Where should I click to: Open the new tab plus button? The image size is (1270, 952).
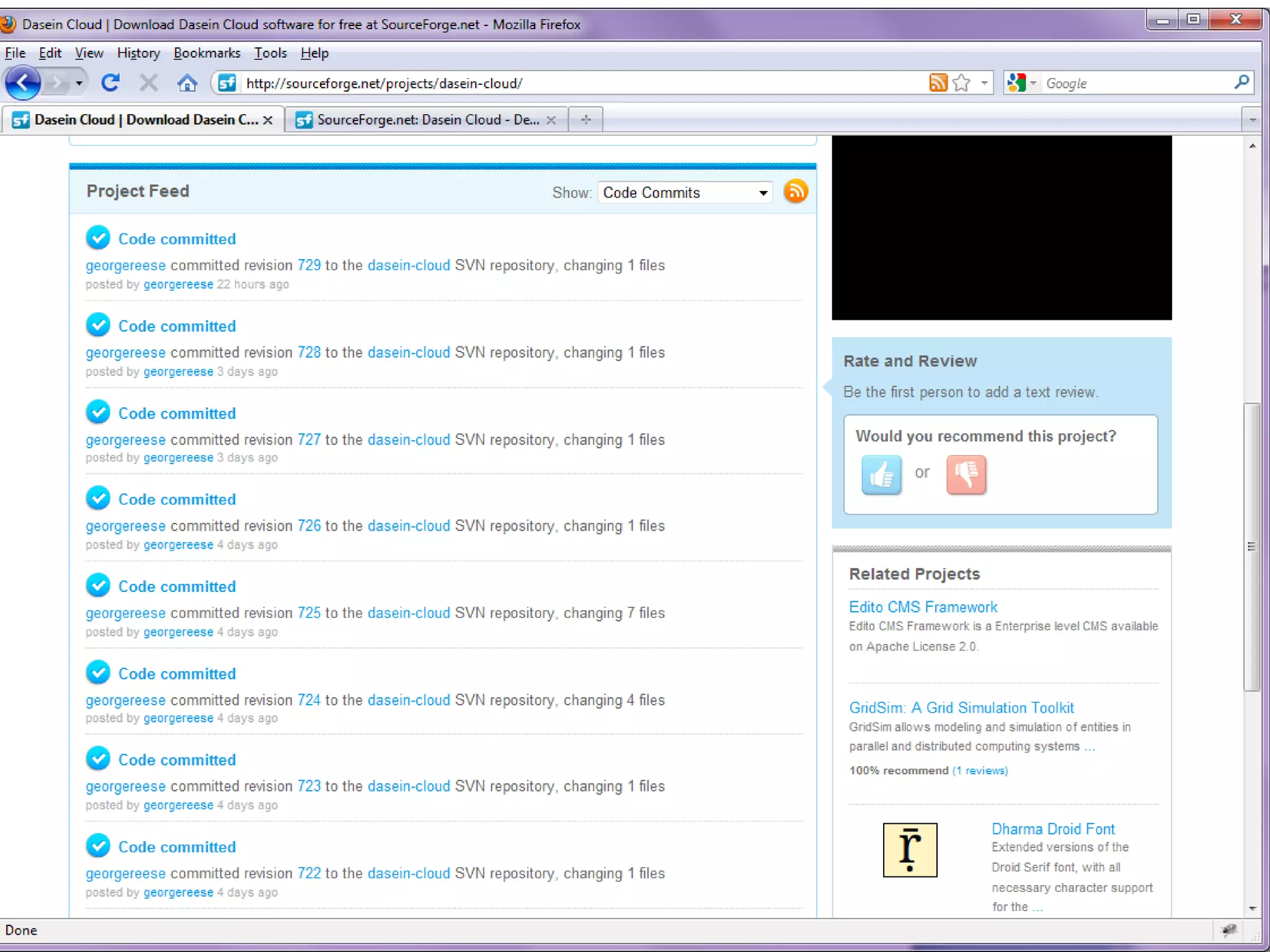pos(585,120)
